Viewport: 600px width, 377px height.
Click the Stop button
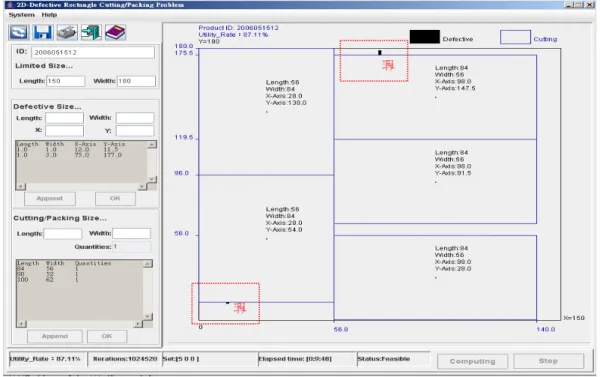click(x=548, y=361)
